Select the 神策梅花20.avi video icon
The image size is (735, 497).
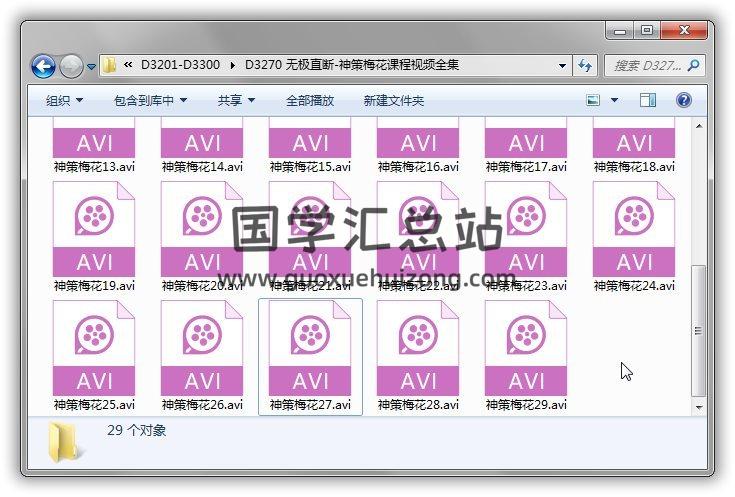point(202,229)
